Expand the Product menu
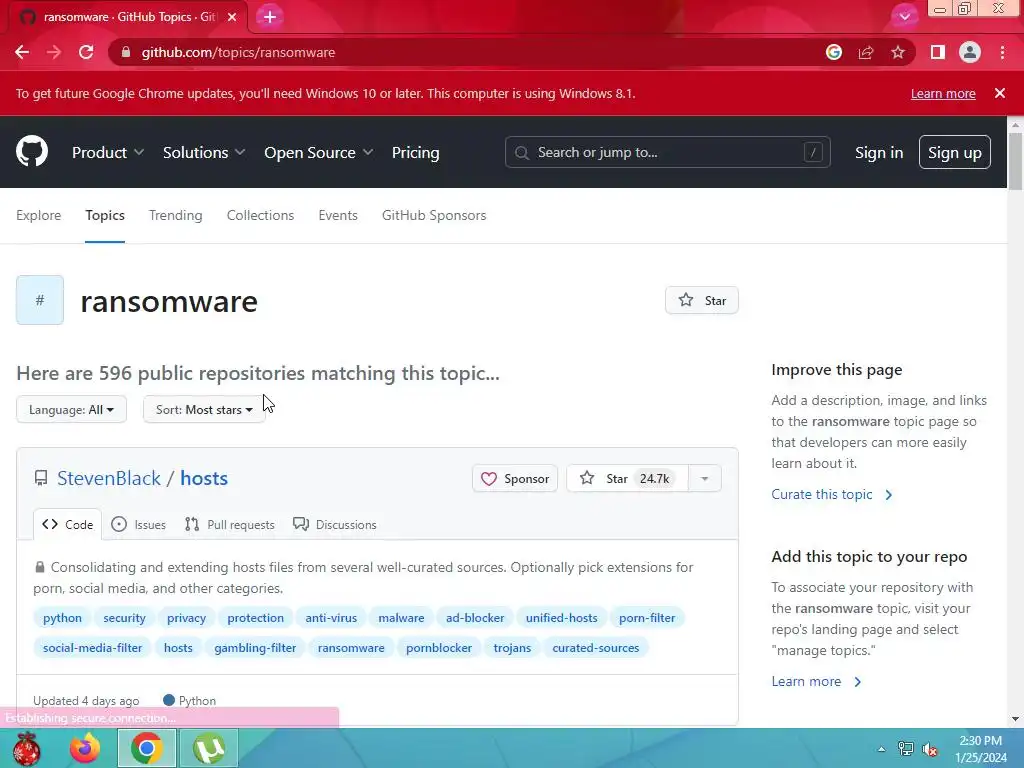 click(x=108, y=152)
